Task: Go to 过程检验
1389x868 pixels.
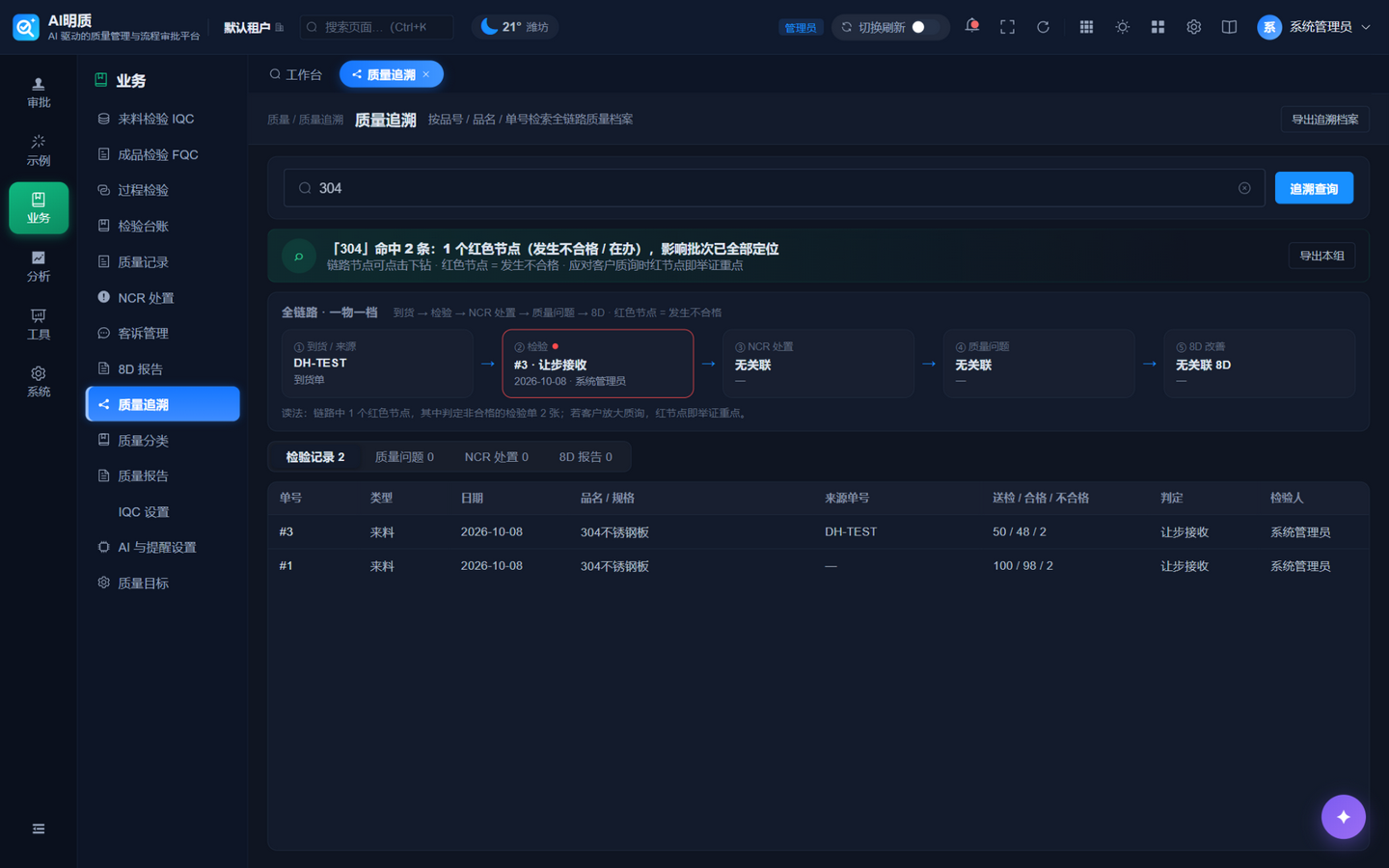Action: tap(162, 190)
